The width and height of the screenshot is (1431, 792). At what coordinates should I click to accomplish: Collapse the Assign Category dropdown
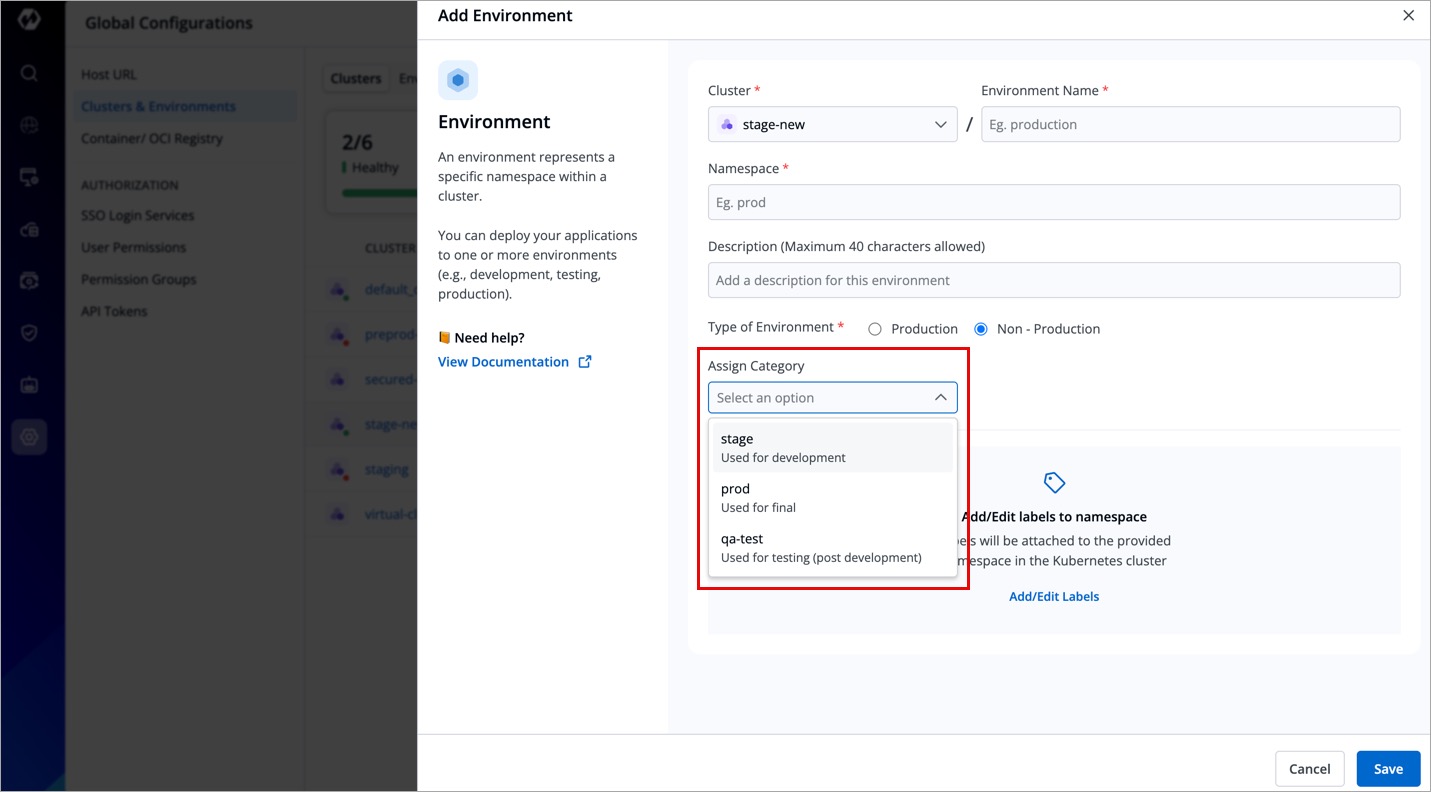click(x=940, y=398)
